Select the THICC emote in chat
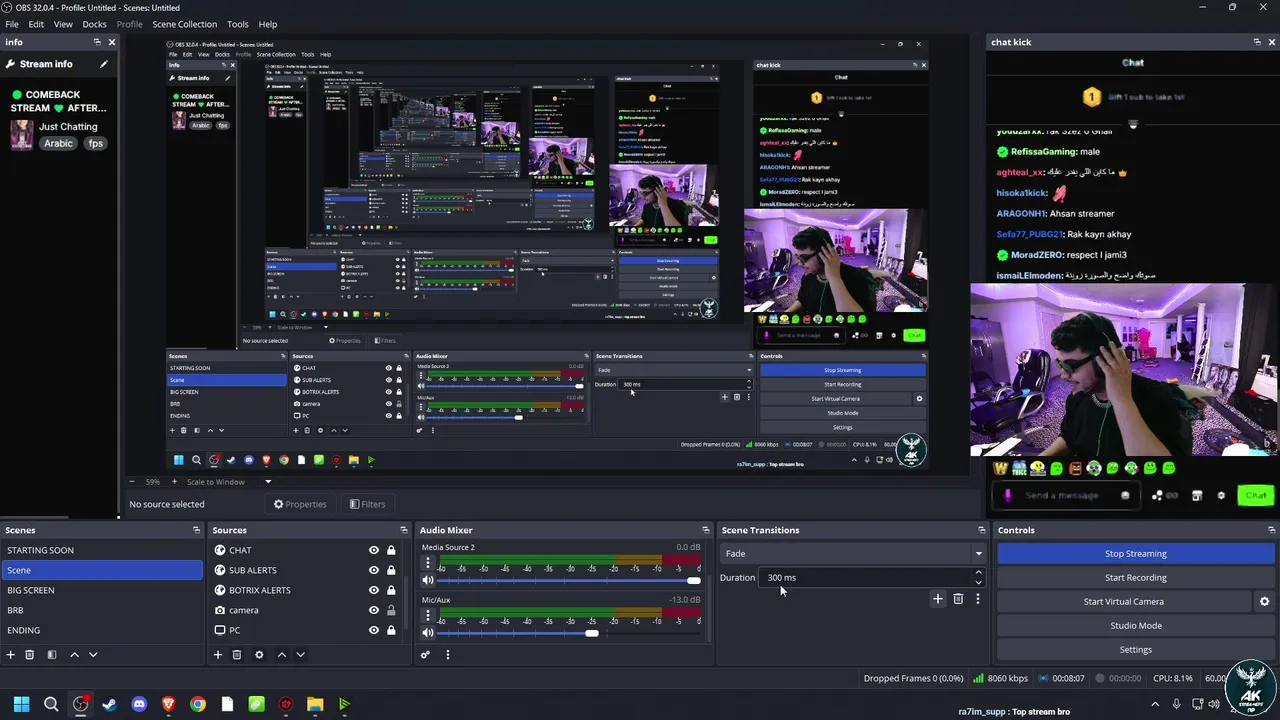 coord(1019,468)
